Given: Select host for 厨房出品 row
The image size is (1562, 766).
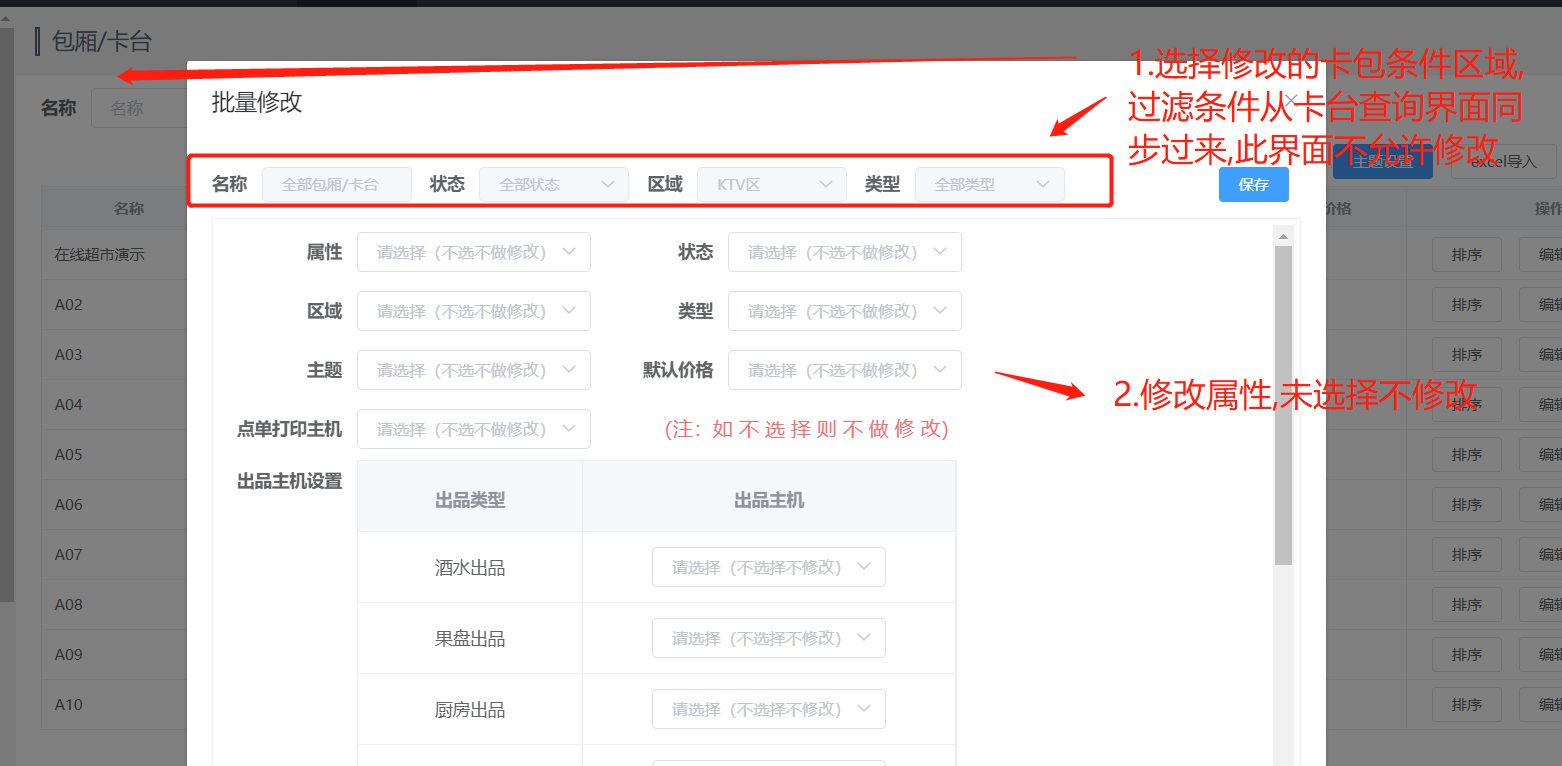Looking at the screenshot, I should (768, 709).
